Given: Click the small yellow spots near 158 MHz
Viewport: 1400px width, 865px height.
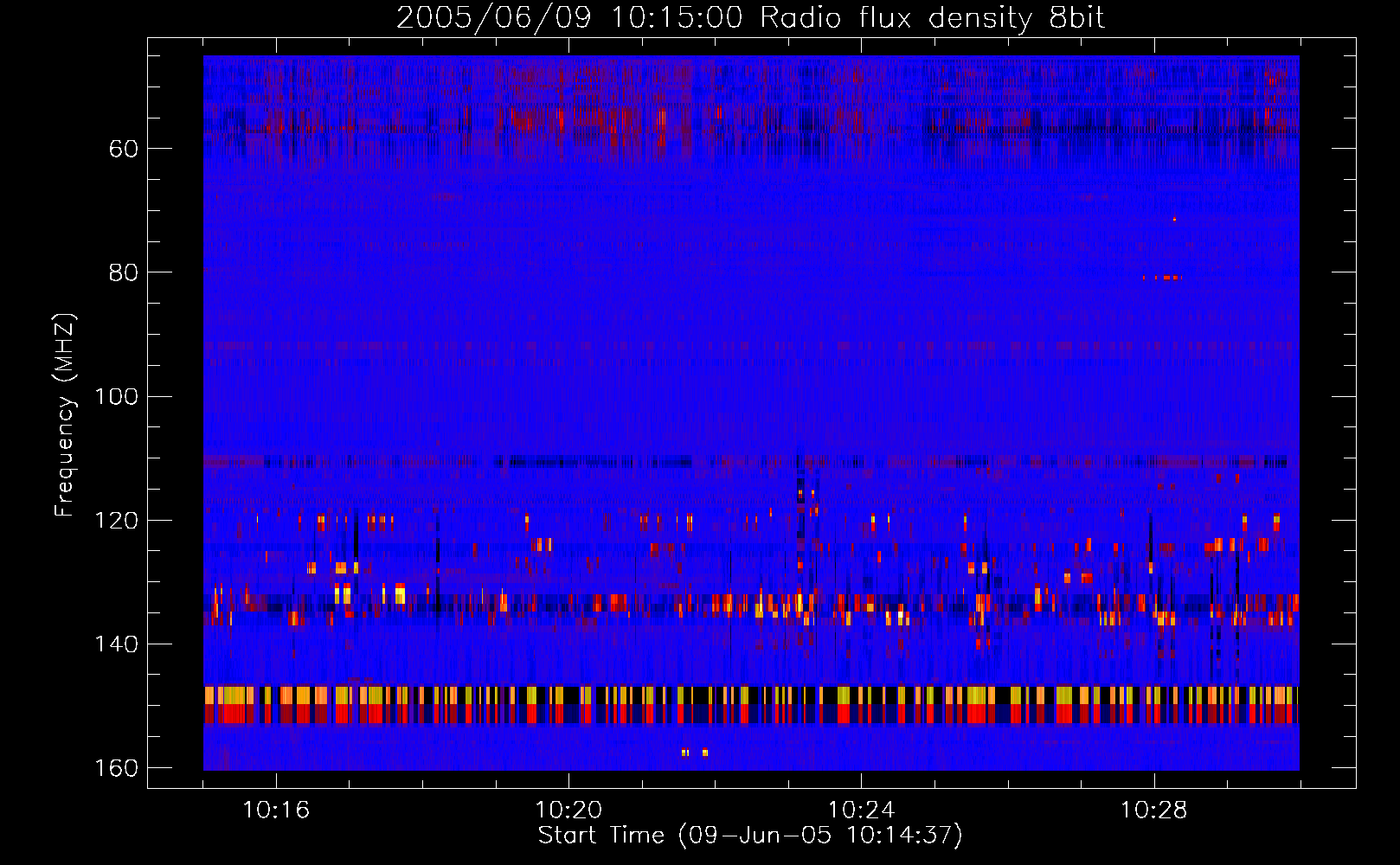Looking at the screenshot, I should 695,752.
